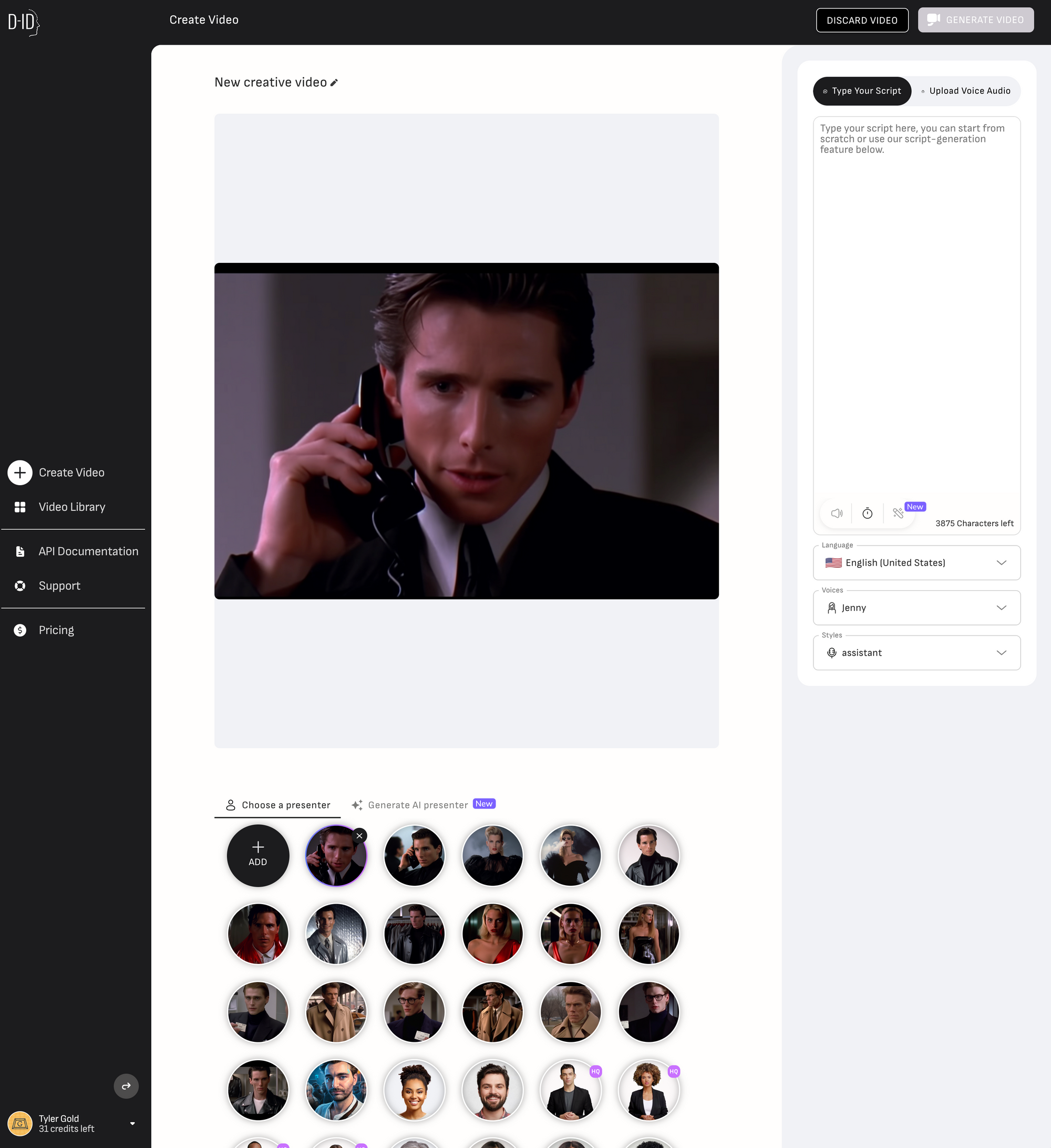This screenshot has width=1051, height=1148.
Task: Remove the selected presenter with the X badge
Action: coord(359,835)
